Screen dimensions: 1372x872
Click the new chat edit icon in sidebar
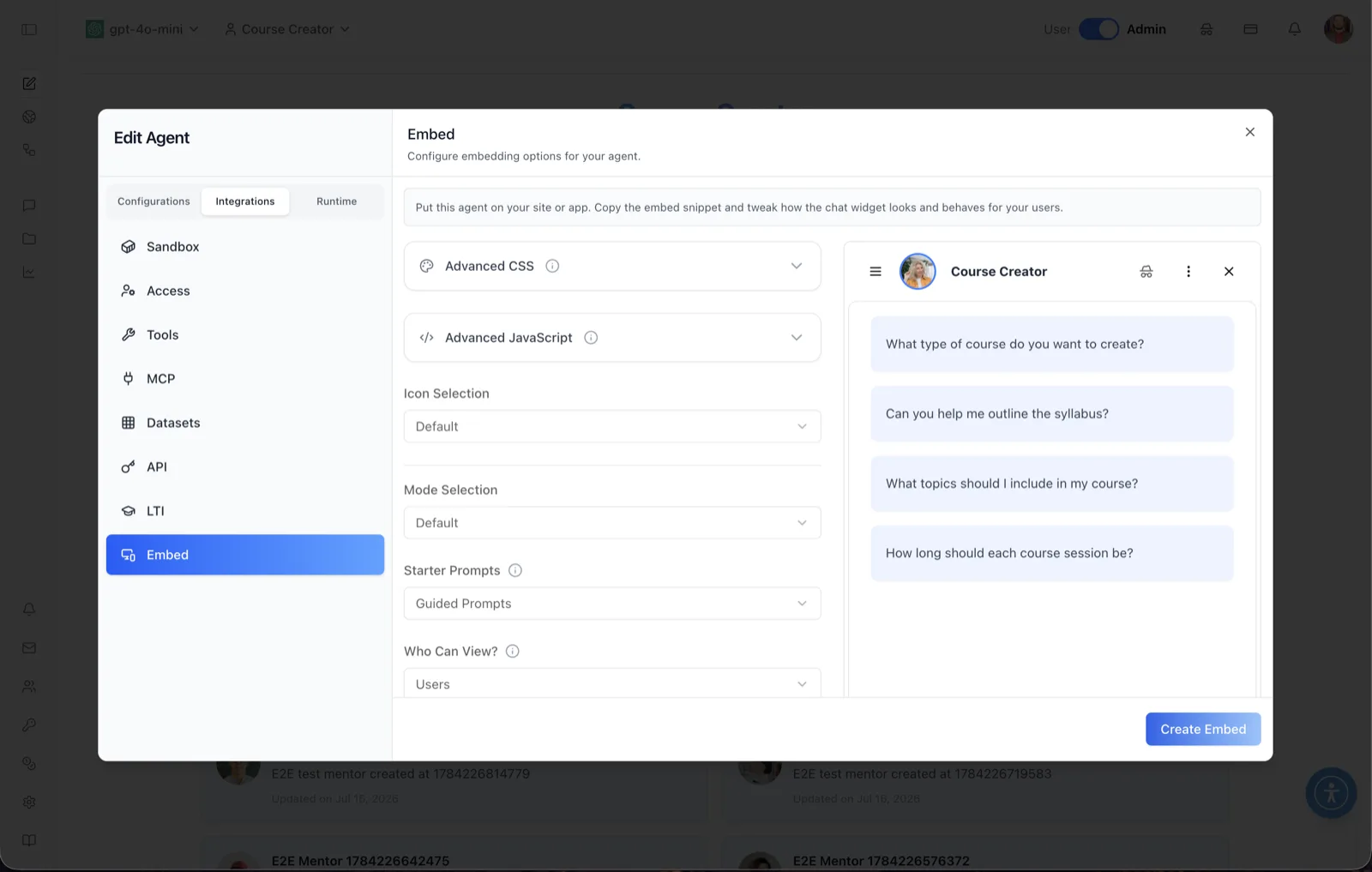pyautogui.click(x=29, y=83)
